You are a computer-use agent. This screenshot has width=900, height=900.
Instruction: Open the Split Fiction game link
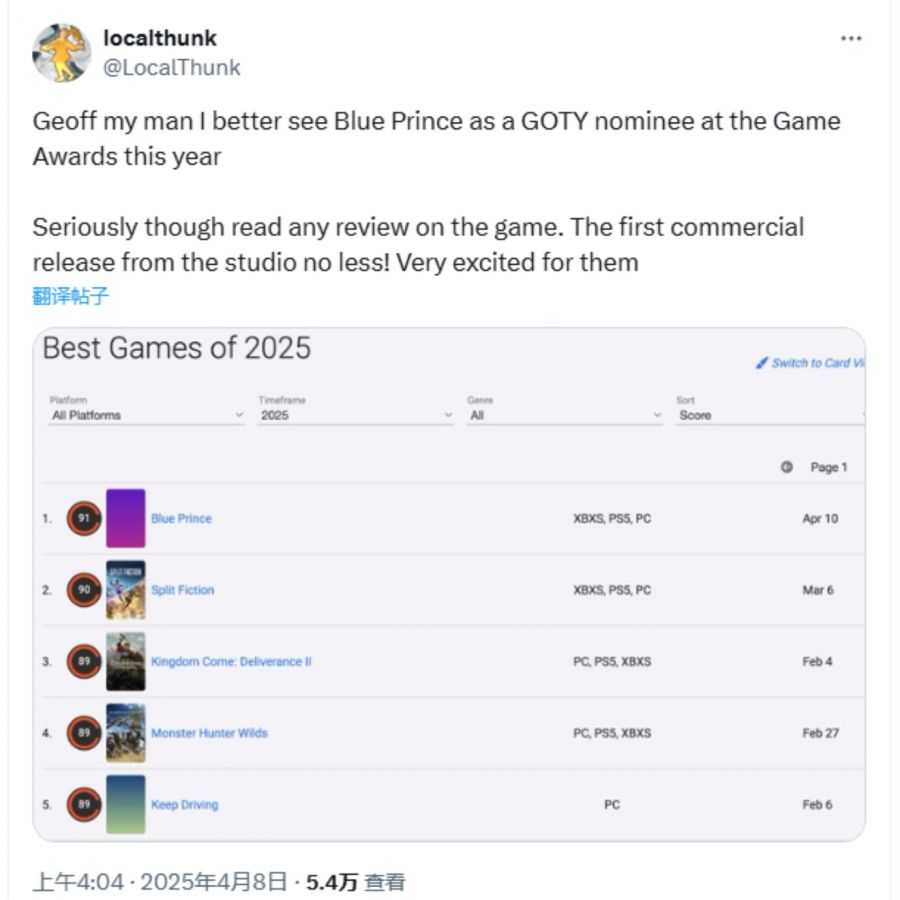click(182, 590)
